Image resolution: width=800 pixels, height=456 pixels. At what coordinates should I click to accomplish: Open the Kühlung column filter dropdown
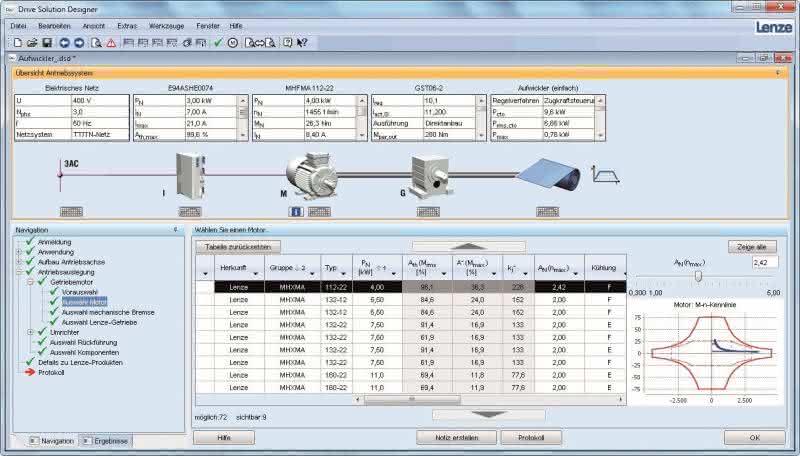(x=624, y=274)
